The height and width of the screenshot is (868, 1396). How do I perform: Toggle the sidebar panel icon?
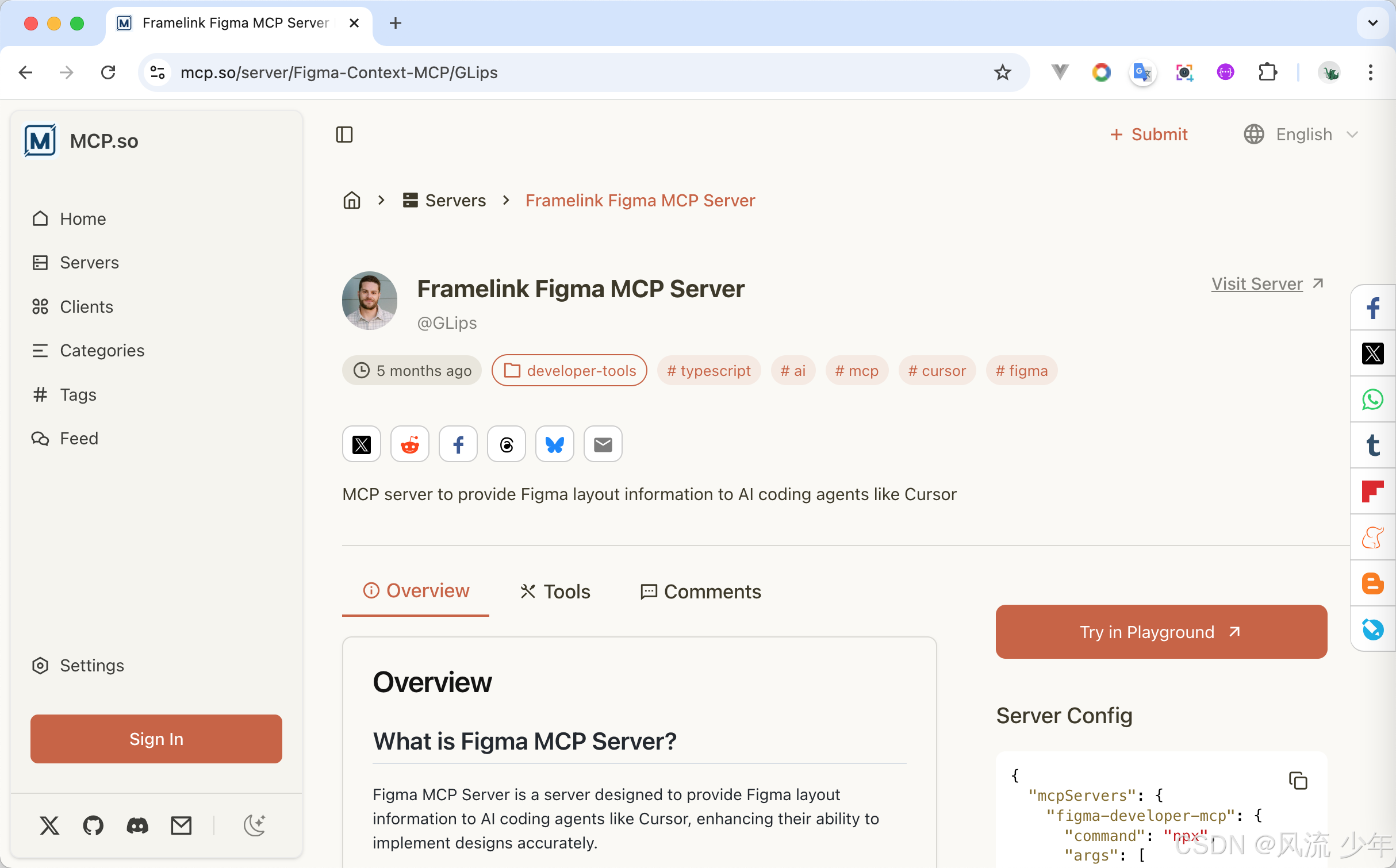point(344,135)
